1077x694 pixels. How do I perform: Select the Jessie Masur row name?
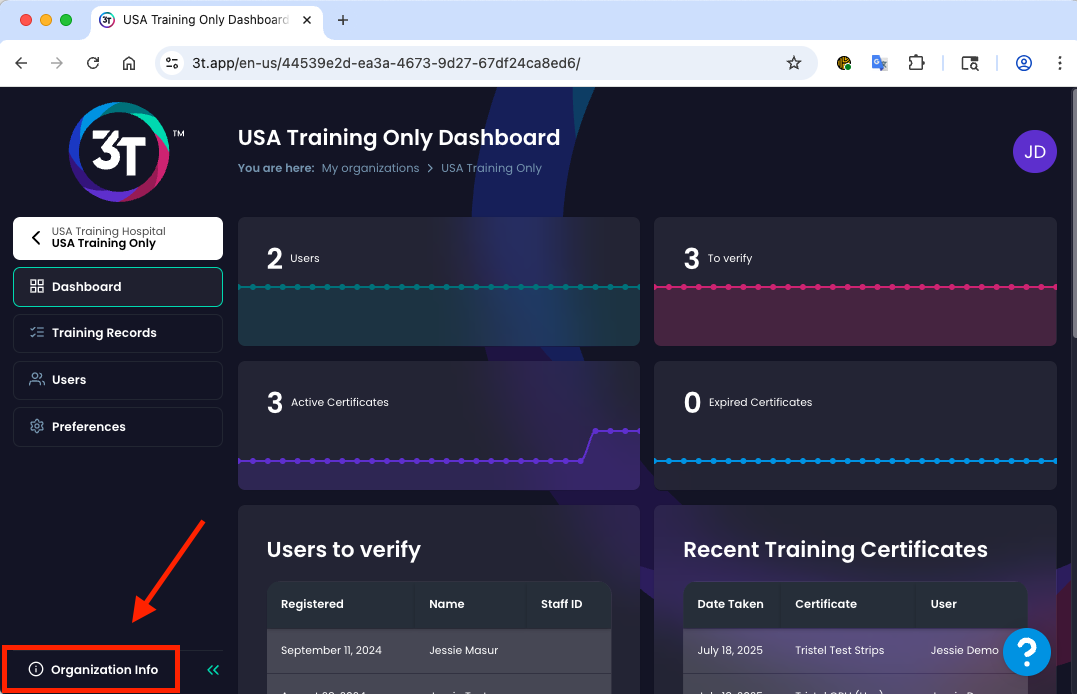(464, 650)
